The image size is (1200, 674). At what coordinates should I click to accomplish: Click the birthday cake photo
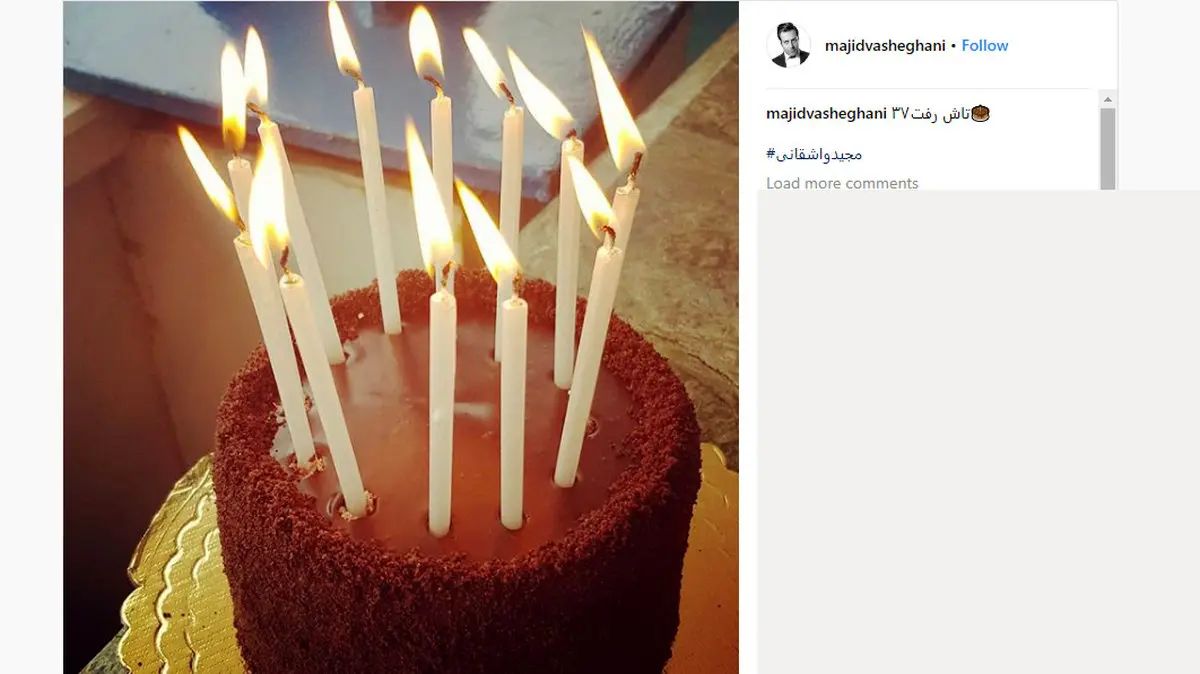coord(401,337)
